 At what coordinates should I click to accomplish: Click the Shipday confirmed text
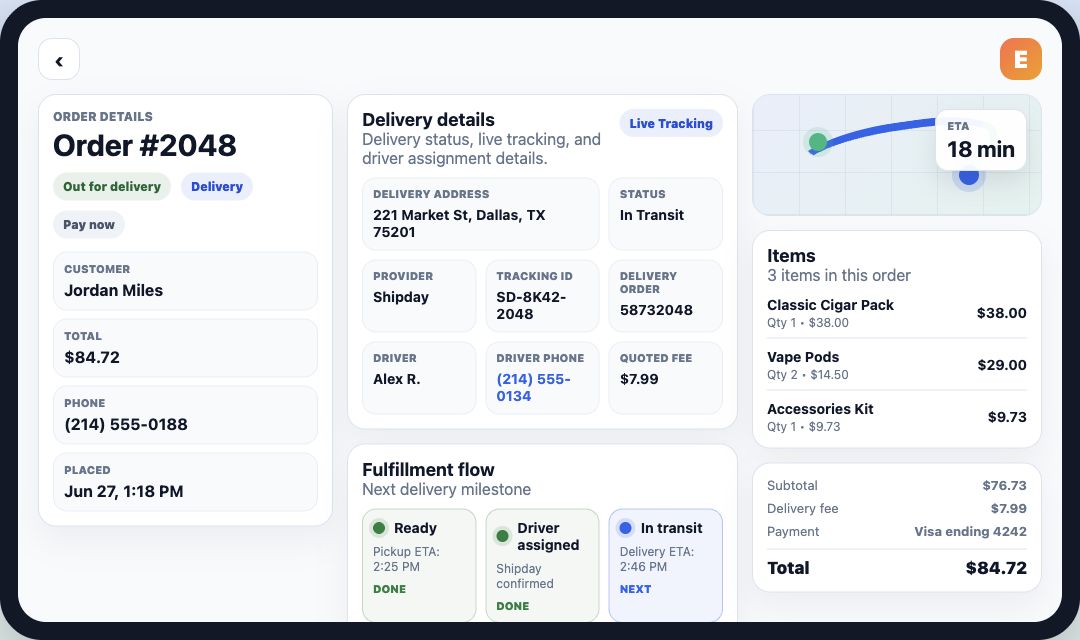(x=524, y=577)
